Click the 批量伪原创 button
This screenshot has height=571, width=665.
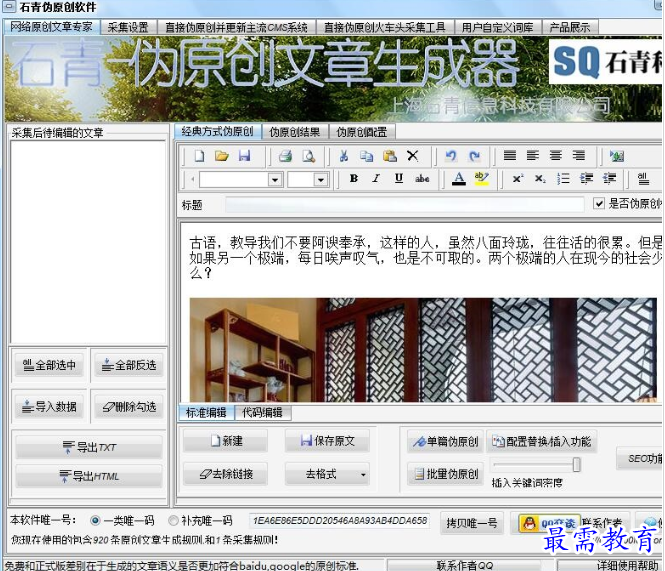(445, 474)
